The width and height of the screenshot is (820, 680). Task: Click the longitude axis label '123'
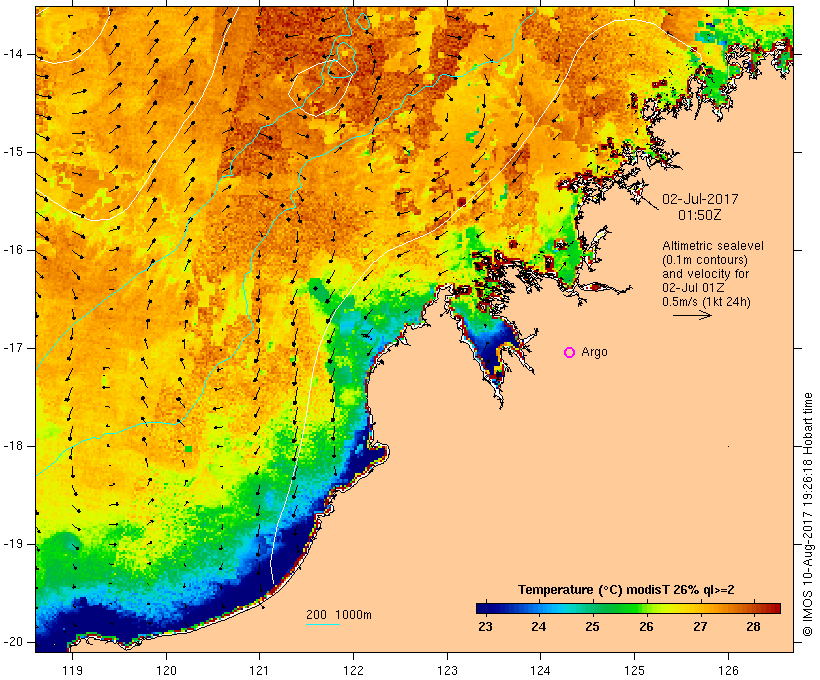click(x=447, y=670)
